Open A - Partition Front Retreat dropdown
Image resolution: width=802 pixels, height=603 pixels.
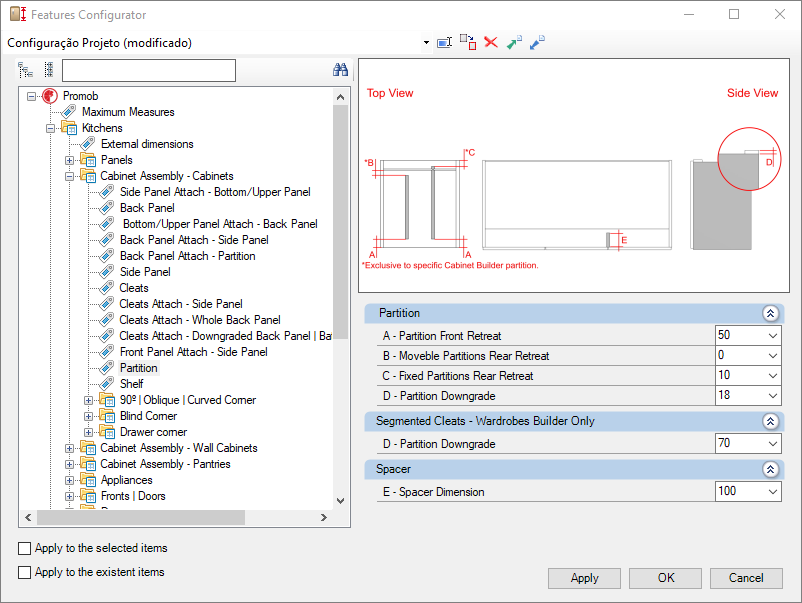tap(772, 336)
